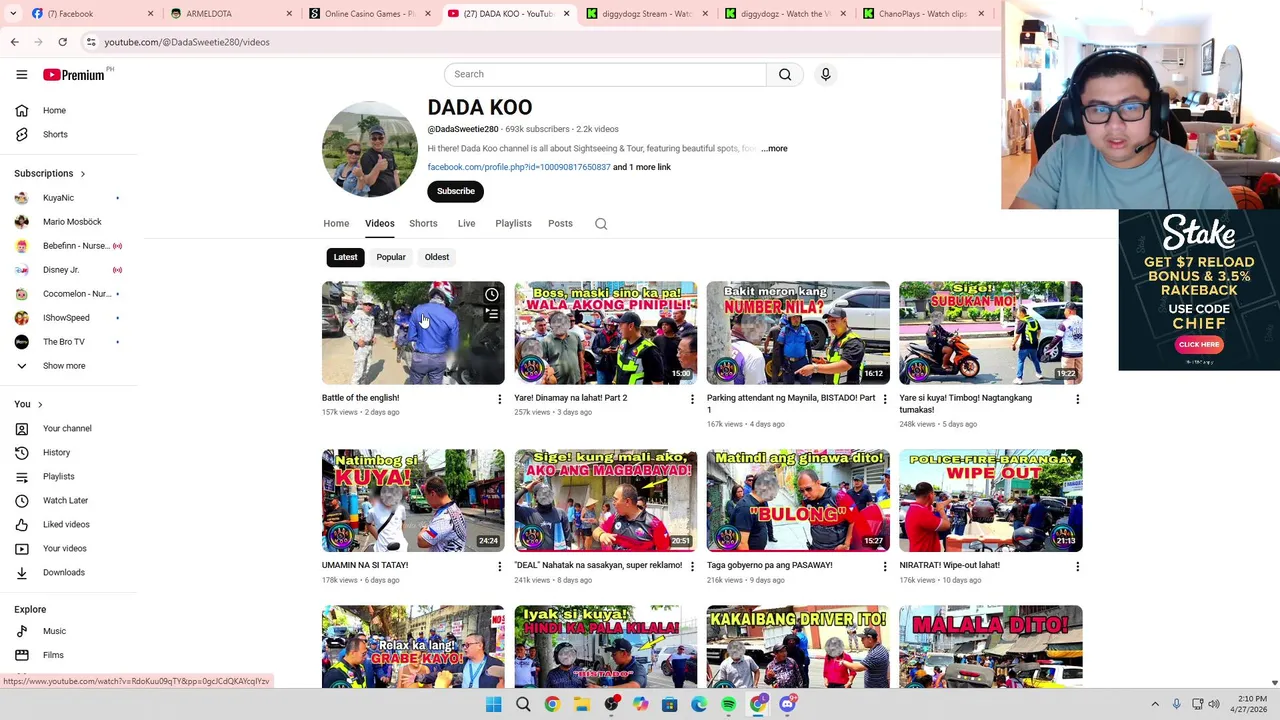Open the facebook.com profile link

519,167
